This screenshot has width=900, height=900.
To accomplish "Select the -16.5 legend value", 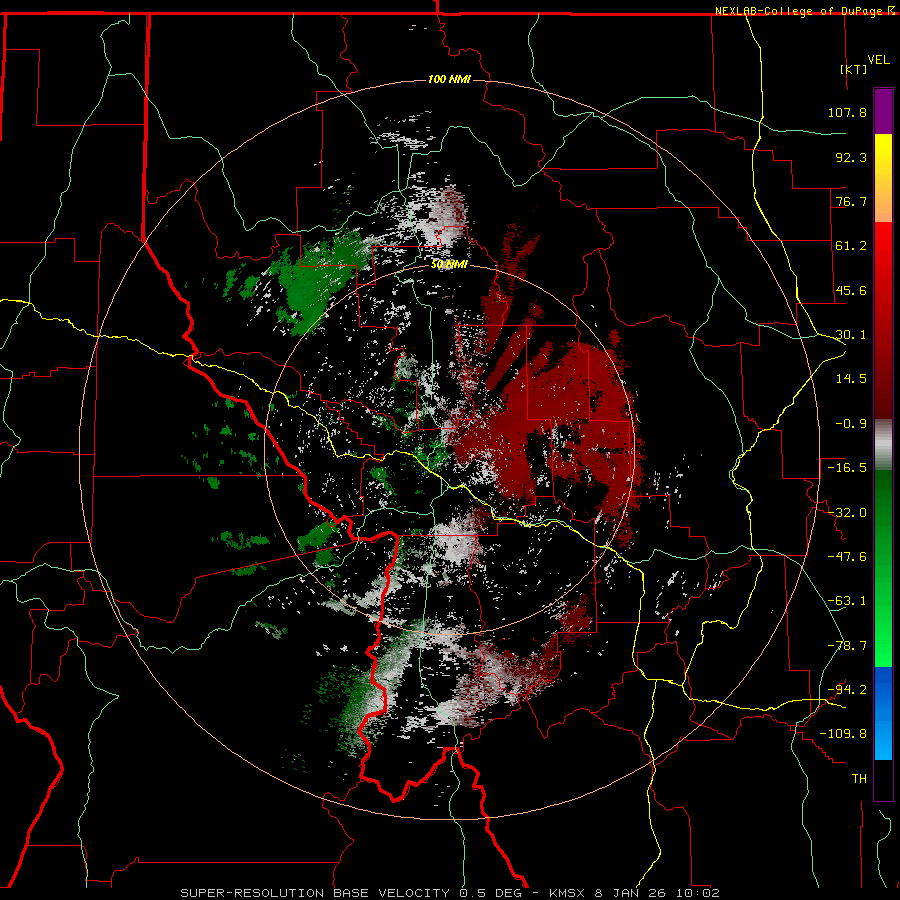I will pyautogui.click(x=847, y=468).
